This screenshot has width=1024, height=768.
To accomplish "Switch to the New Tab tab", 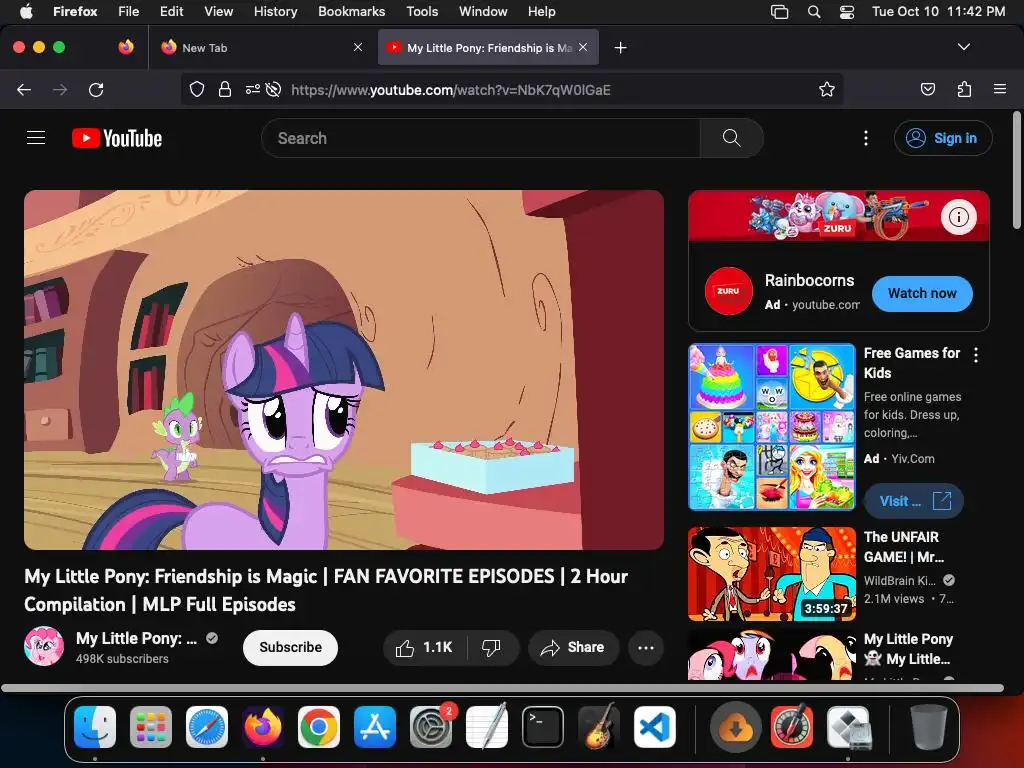I will point(261,48).
